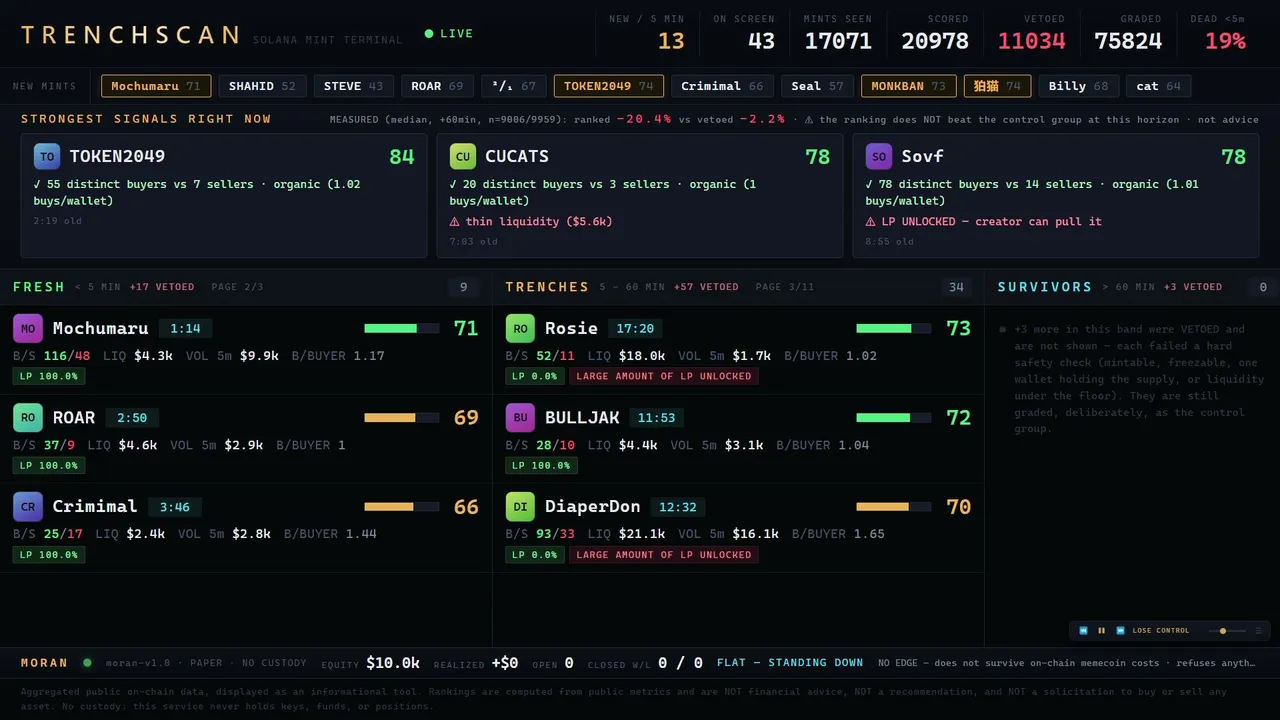The width and height of the screenshot is (1280, 720).
Task: Select the Billy 68 new mint chip
Action: point(1078,86)
